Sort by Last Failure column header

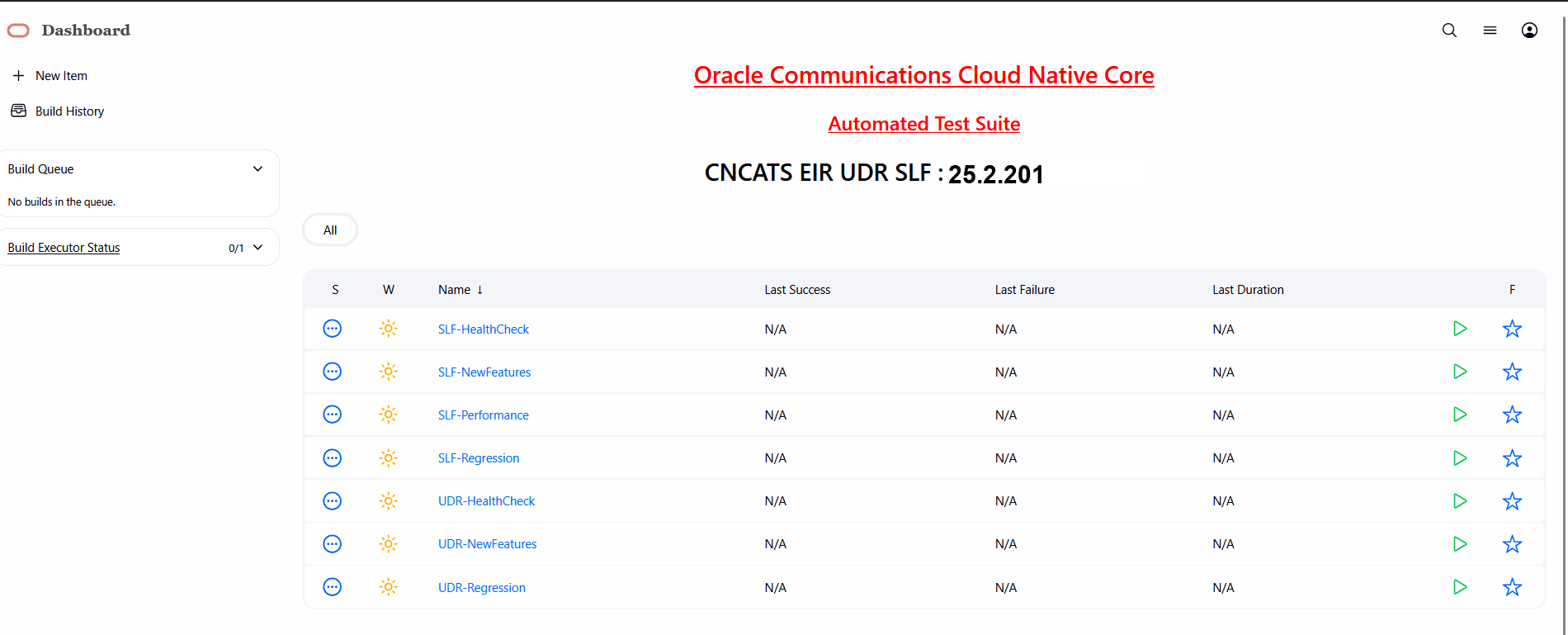click(x=1025, y=290)
